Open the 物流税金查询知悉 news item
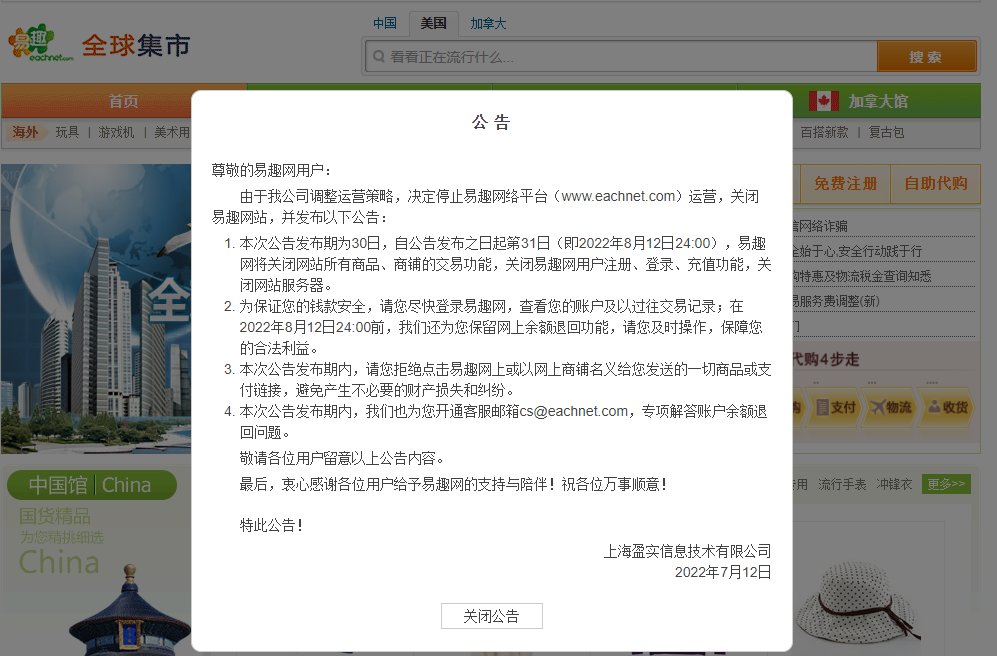Viewport: 997px width, 656px height. 862,276
